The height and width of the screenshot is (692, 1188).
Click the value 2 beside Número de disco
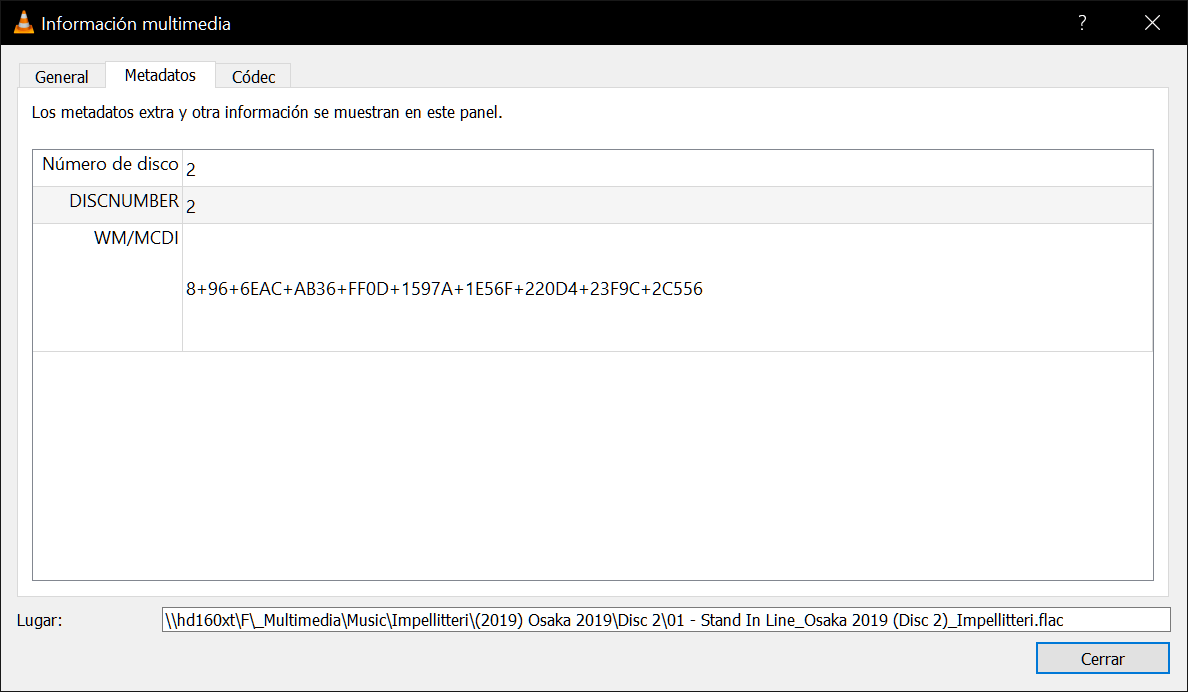pos(191,170)
